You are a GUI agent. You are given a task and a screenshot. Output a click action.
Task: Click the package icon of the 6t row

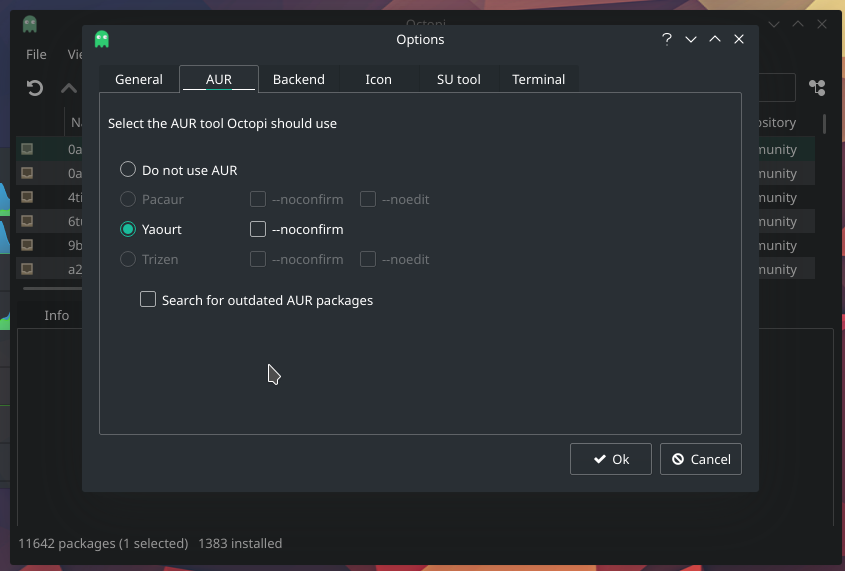point(27,221)
